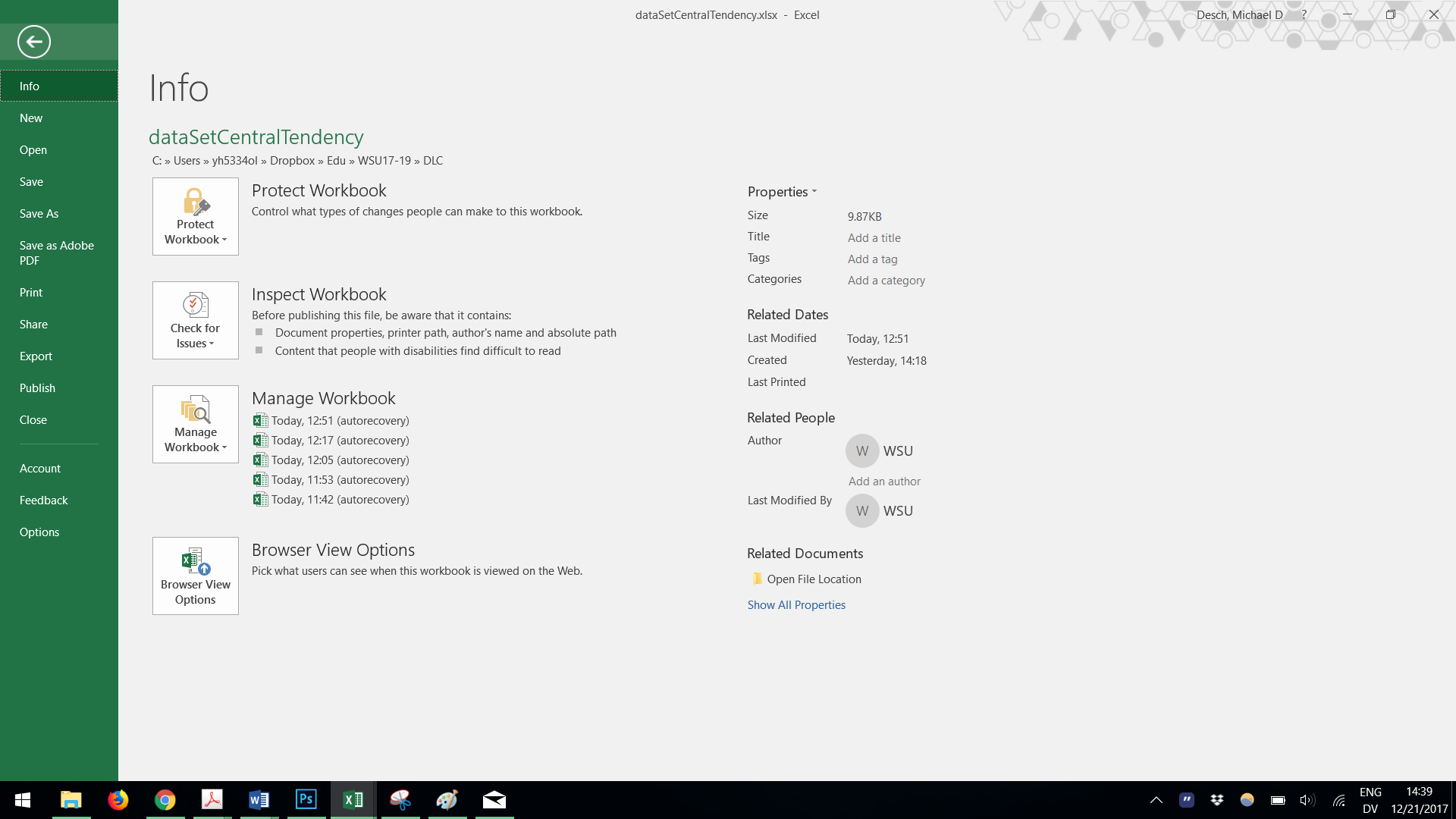Open the Check for Issues dropdown
Viewport: 1456px width, 819px height.
click(x=196, y=321)
